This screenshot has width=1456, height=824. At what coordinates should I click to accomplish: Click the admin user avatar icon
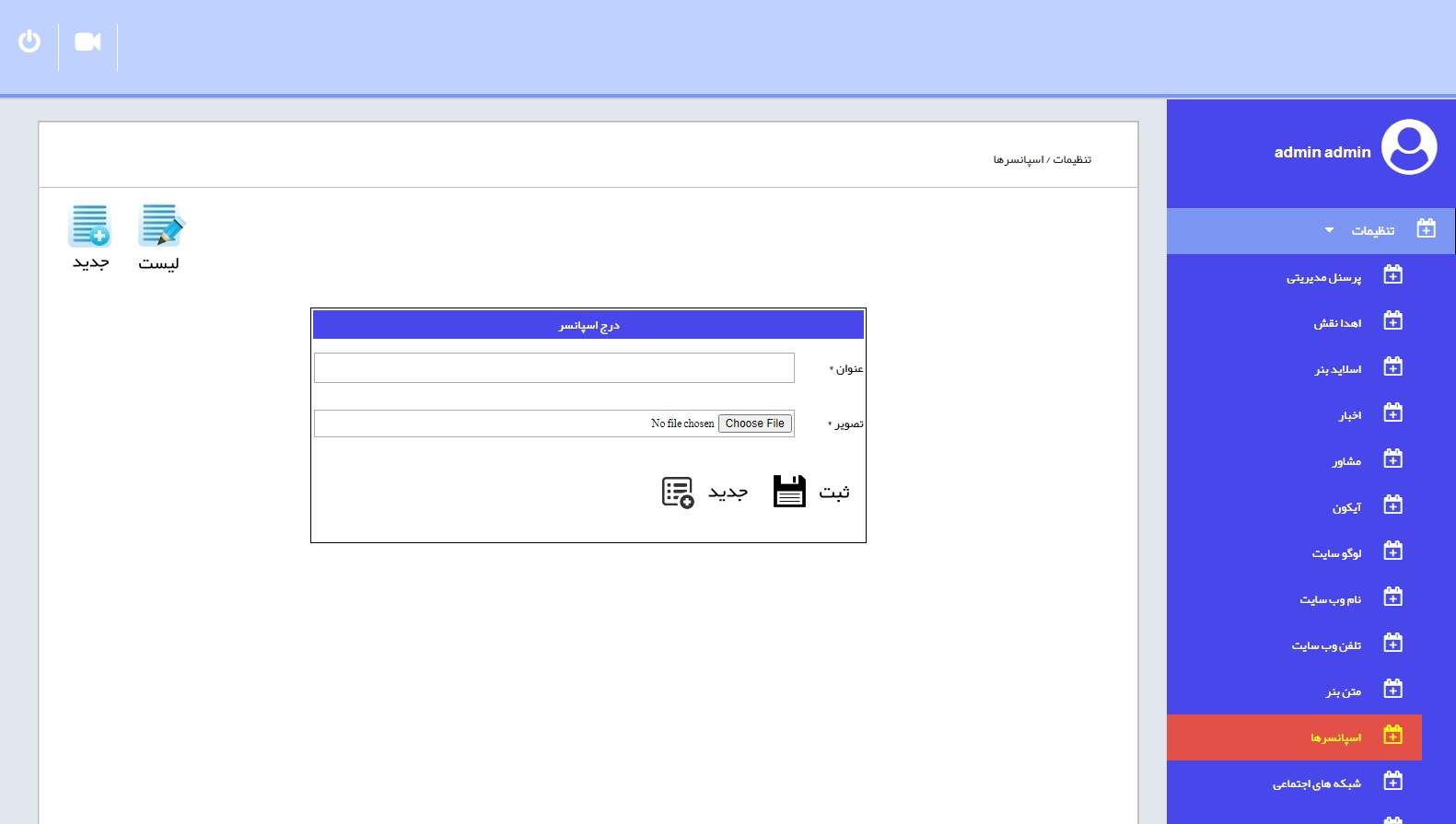pyautogui.click(x=1409, y=147)
